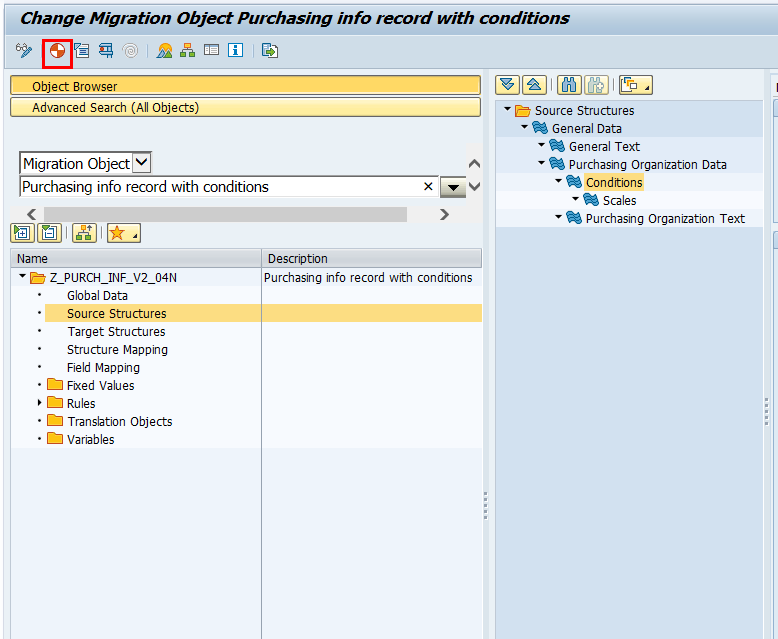Open Advanced Search (All Objects) panel
The width and height of the screenshot is (778, 639).
[245, 107]
